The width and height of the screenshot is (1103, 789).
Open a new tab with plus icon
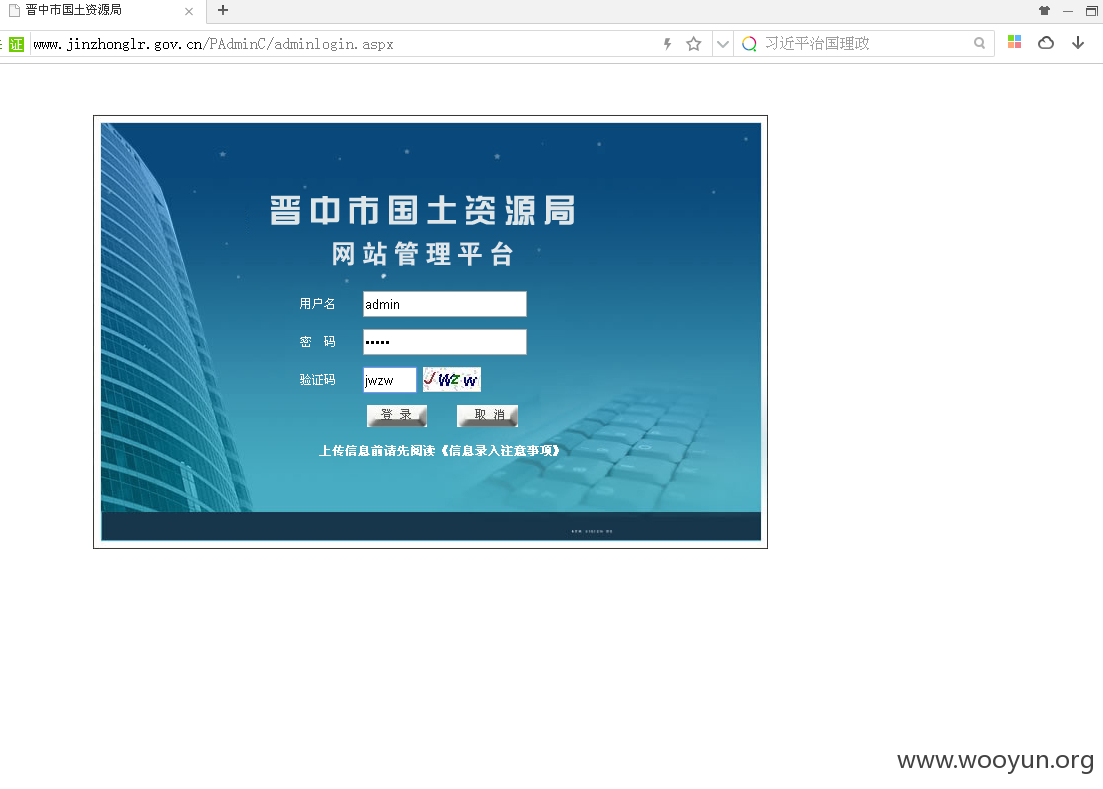click(223, 10)
